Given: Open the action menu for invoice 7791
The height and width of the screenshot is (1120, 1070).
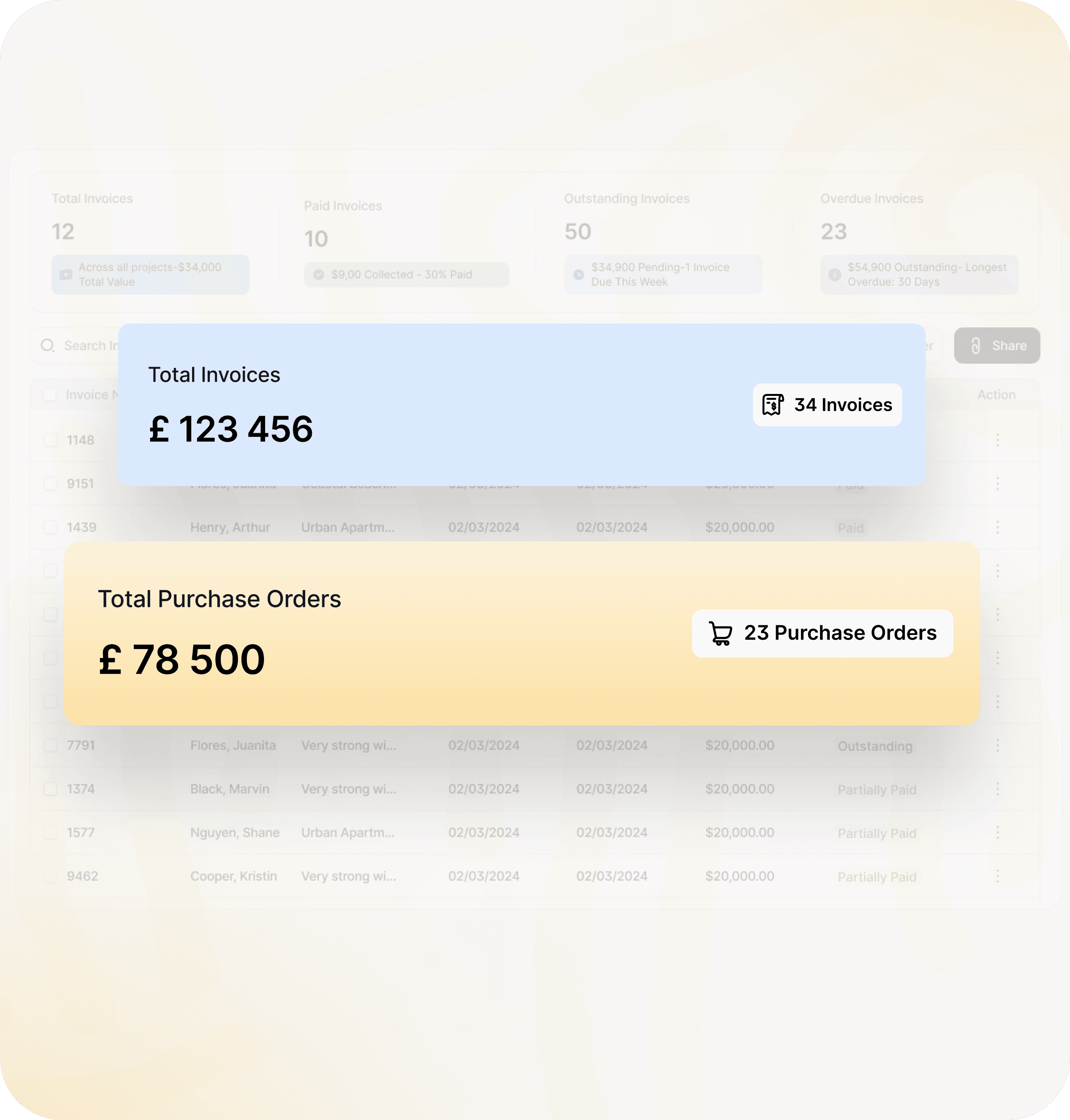Looking at the screenshot, I should pos(998,745).
